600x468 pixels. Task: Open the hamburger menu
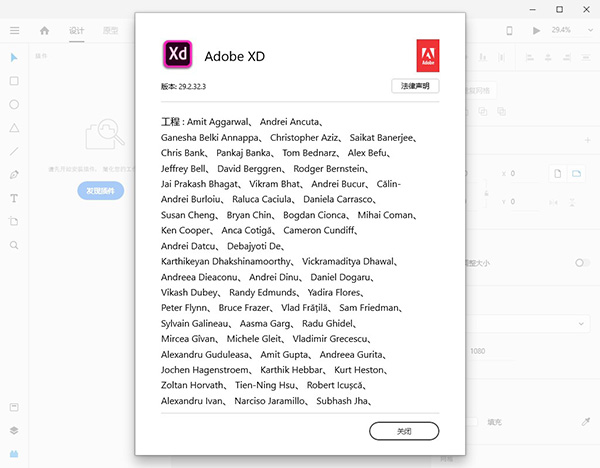(x=15, y=31)
